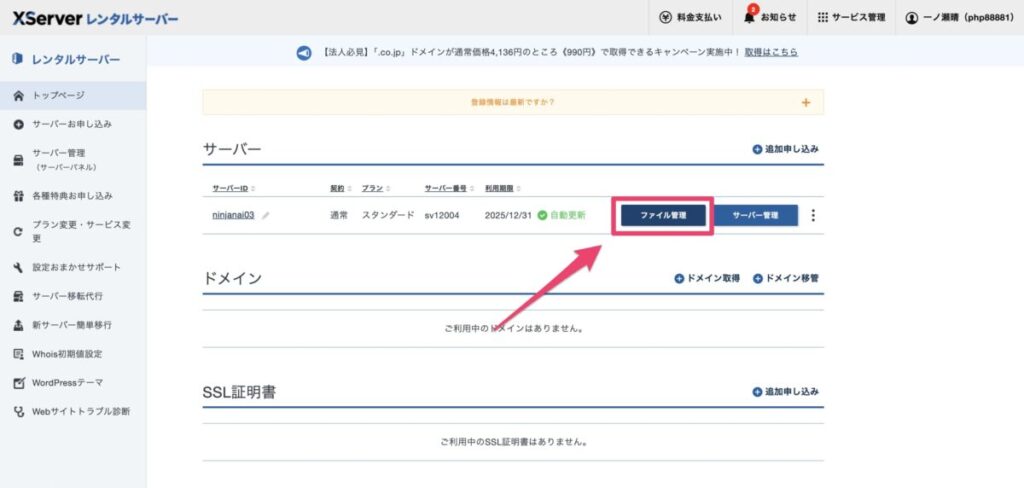Click the green 自動更新 check icon
The height and width of the screenshot is (488, 1024).
click(x=542, y=215)
